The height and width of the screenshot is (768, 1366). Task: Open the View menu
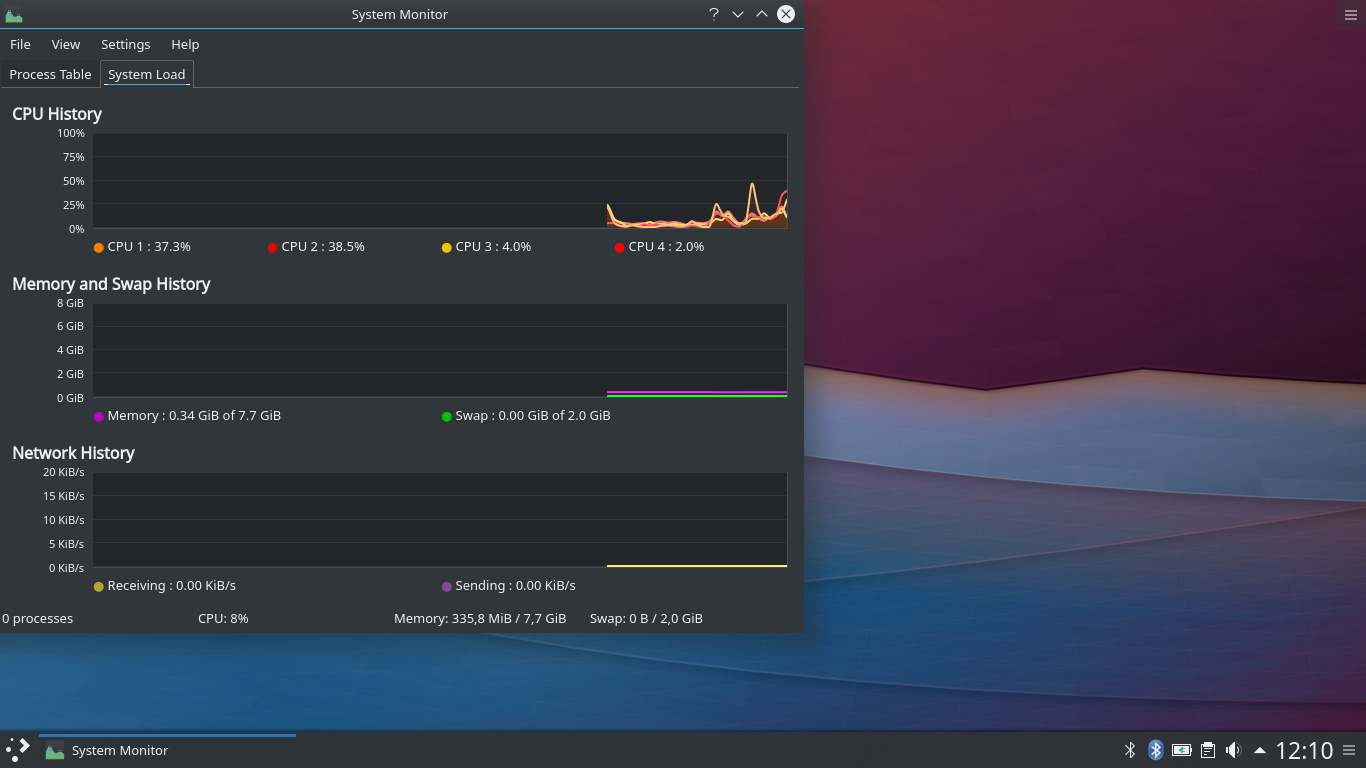[65, 44]
